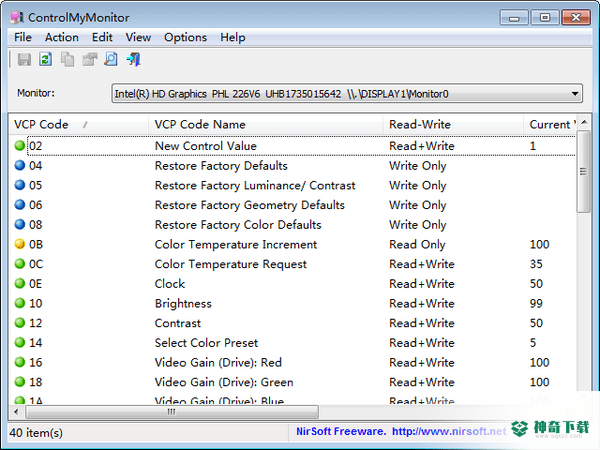This screenshot has width=600, height=450.
Task: Click green status dot for code 16
Action: (x=20, y=362)
